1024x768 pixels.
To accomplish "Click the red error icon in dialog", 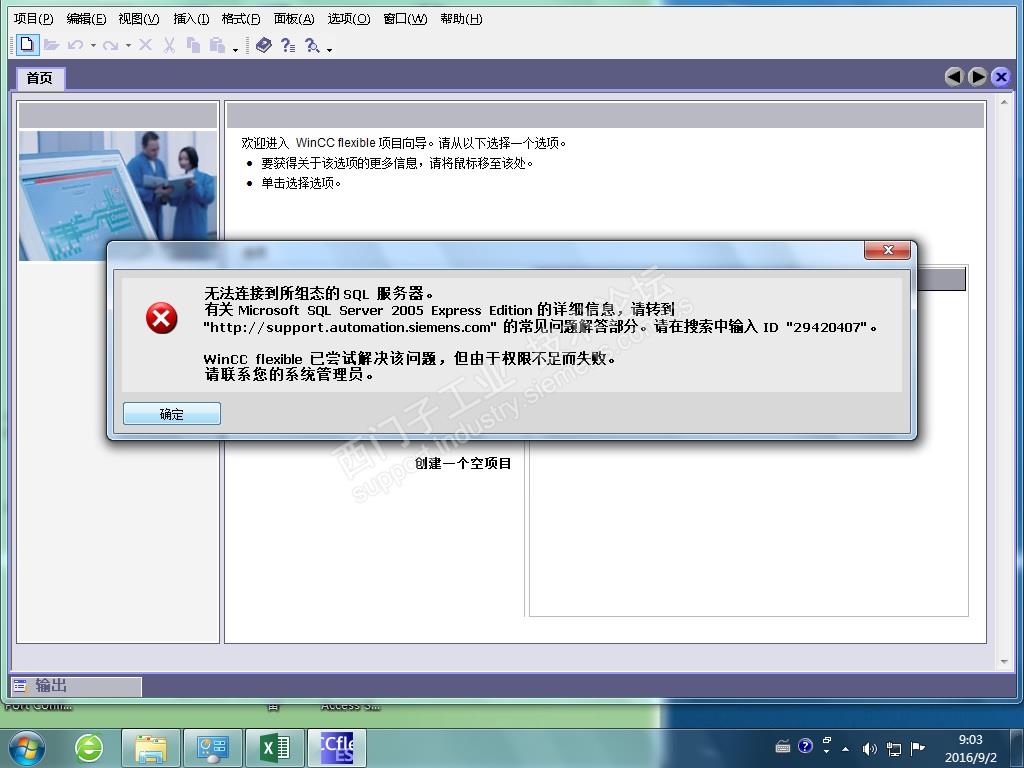I will (161, 318).
